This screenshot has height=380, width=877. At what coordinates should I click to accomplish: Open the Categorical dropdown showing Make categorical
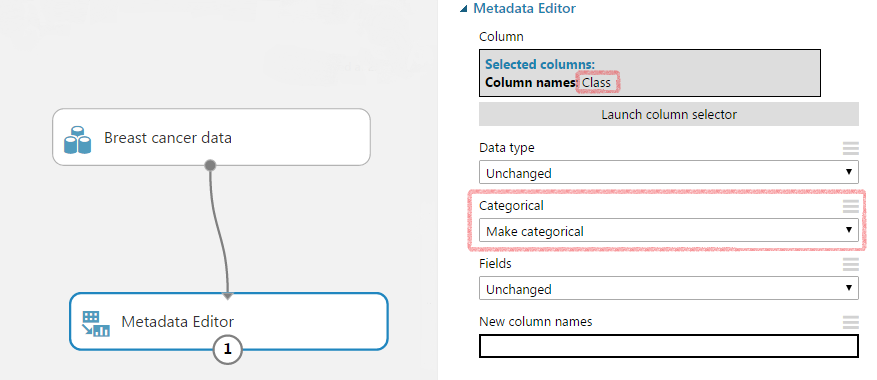tap(668, 231)
